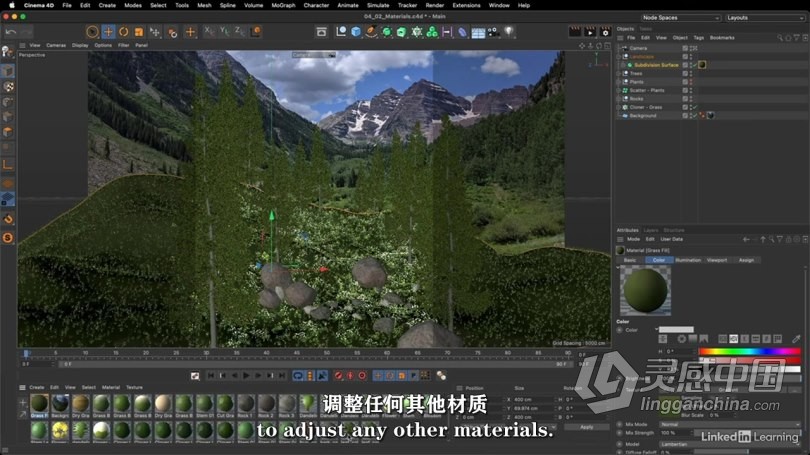Open the Apple menu

pos(11,5)
